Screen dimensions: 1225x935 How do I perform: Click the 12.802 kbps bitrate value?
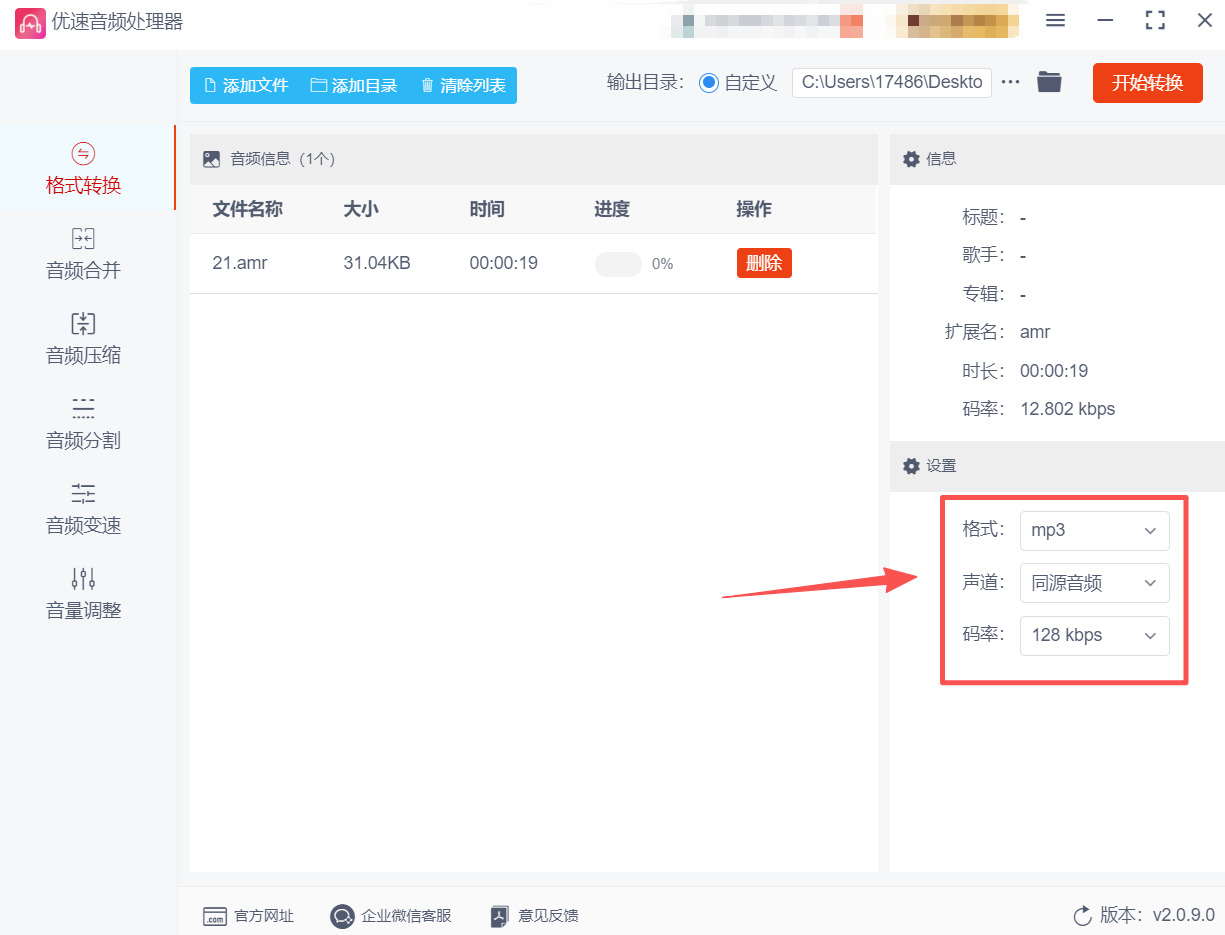[x=1067, y=409]
